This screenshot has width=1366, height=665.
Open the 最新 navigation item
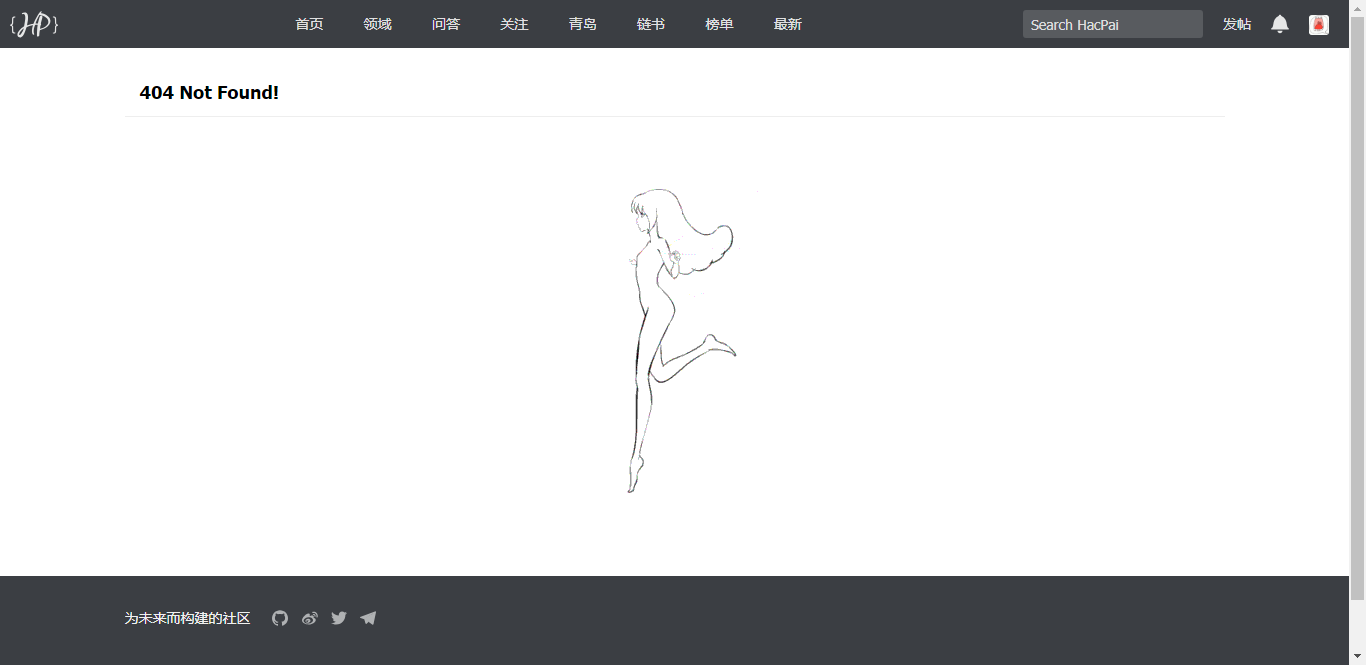pos(788,24)
